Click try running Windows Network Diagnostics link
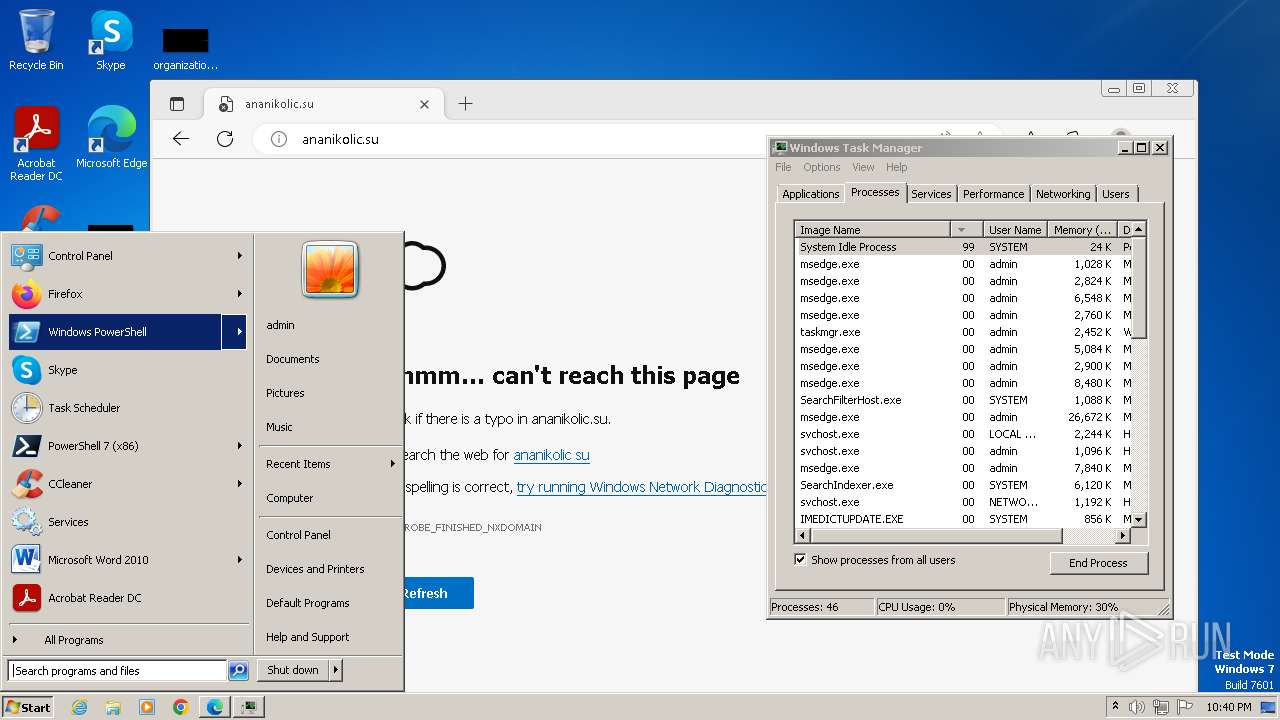The height and width of the screenshot is (720, 1280). [x=641, y=487]
